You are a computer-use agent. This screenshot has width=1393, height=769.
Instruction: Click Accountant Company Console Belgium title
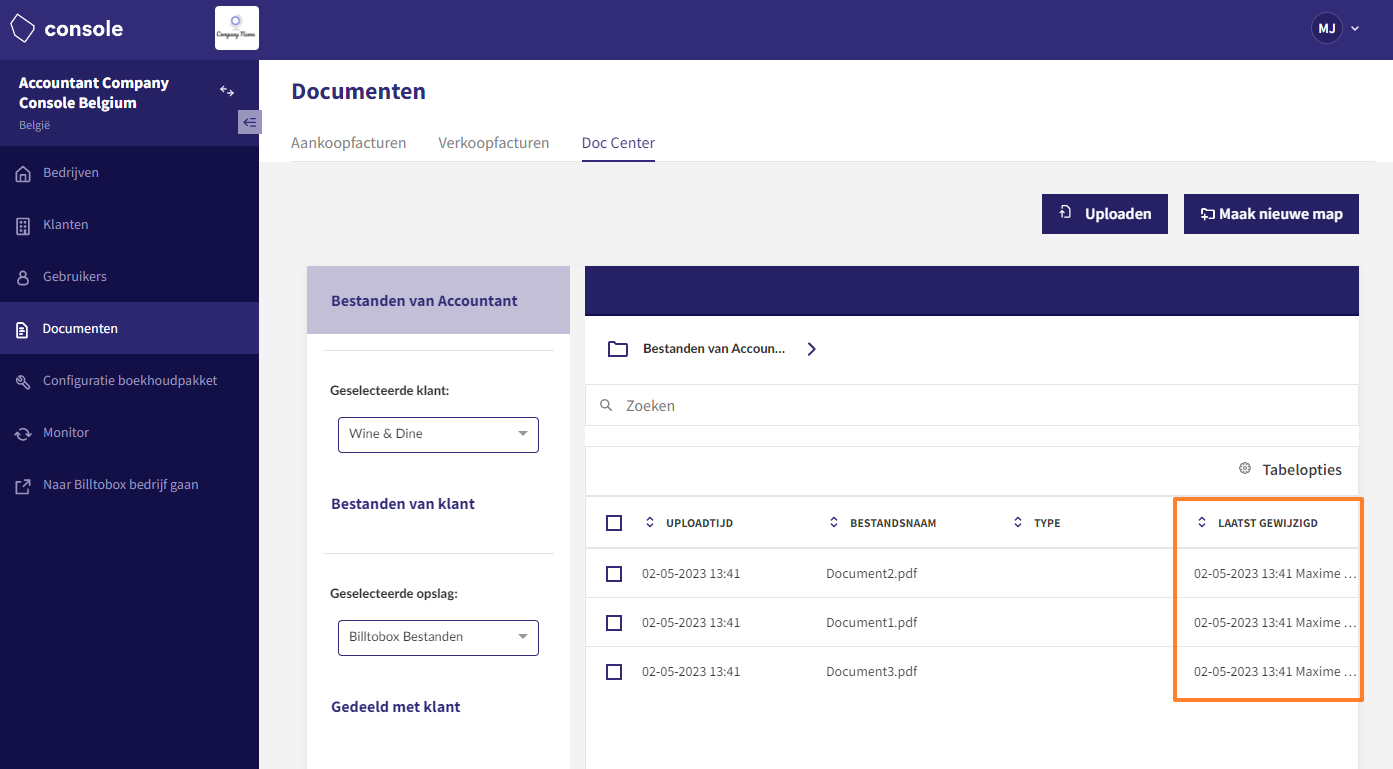pos(94,93)
